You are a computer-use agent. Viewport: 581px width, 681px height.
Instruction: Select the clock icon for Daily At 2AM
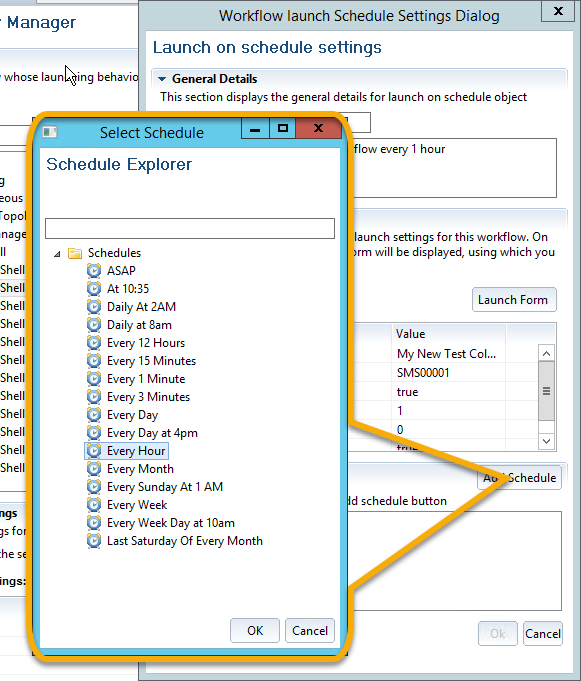[94, 307]
